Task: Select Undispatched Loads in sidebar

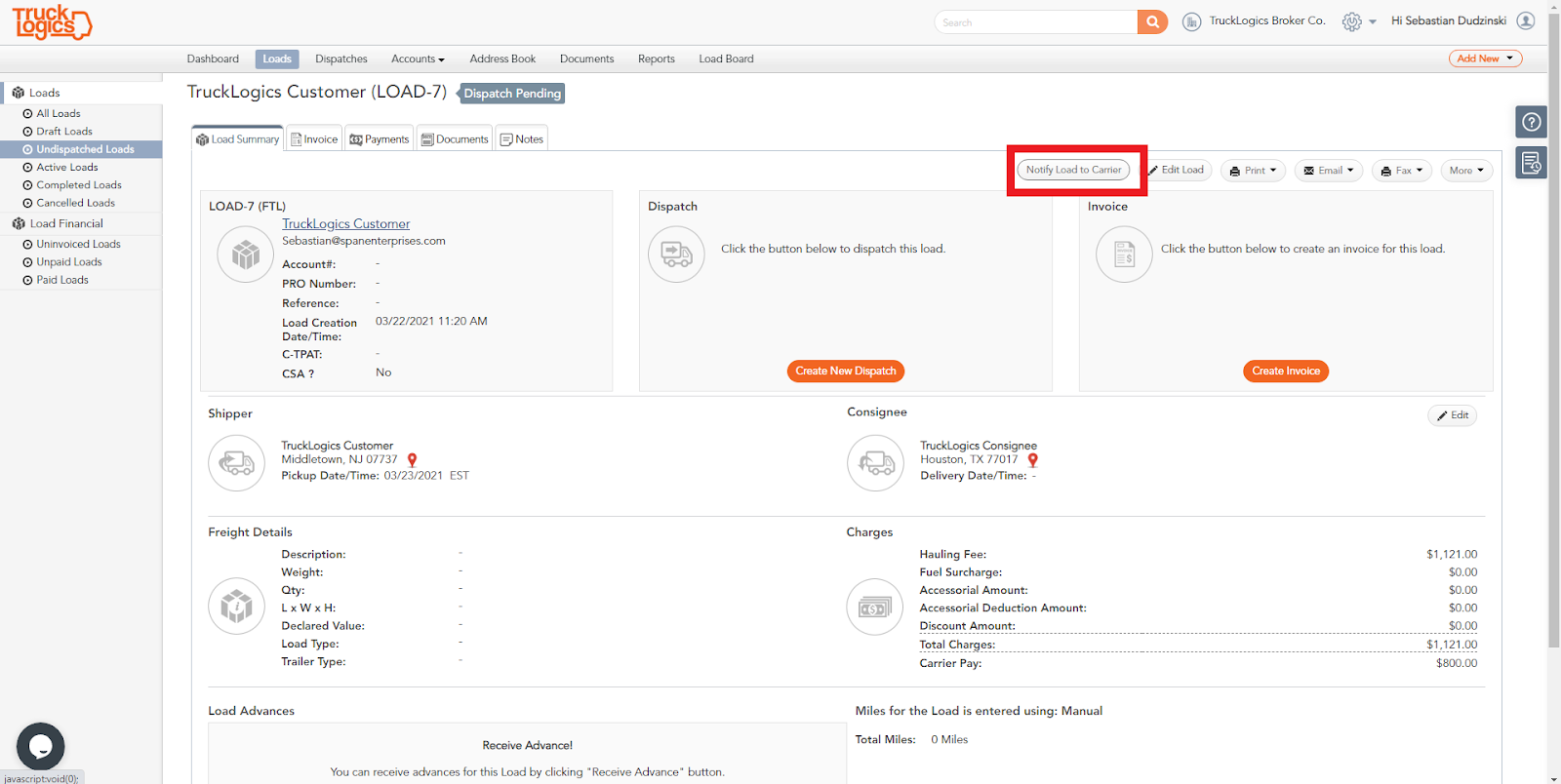Action: point(81,149)
